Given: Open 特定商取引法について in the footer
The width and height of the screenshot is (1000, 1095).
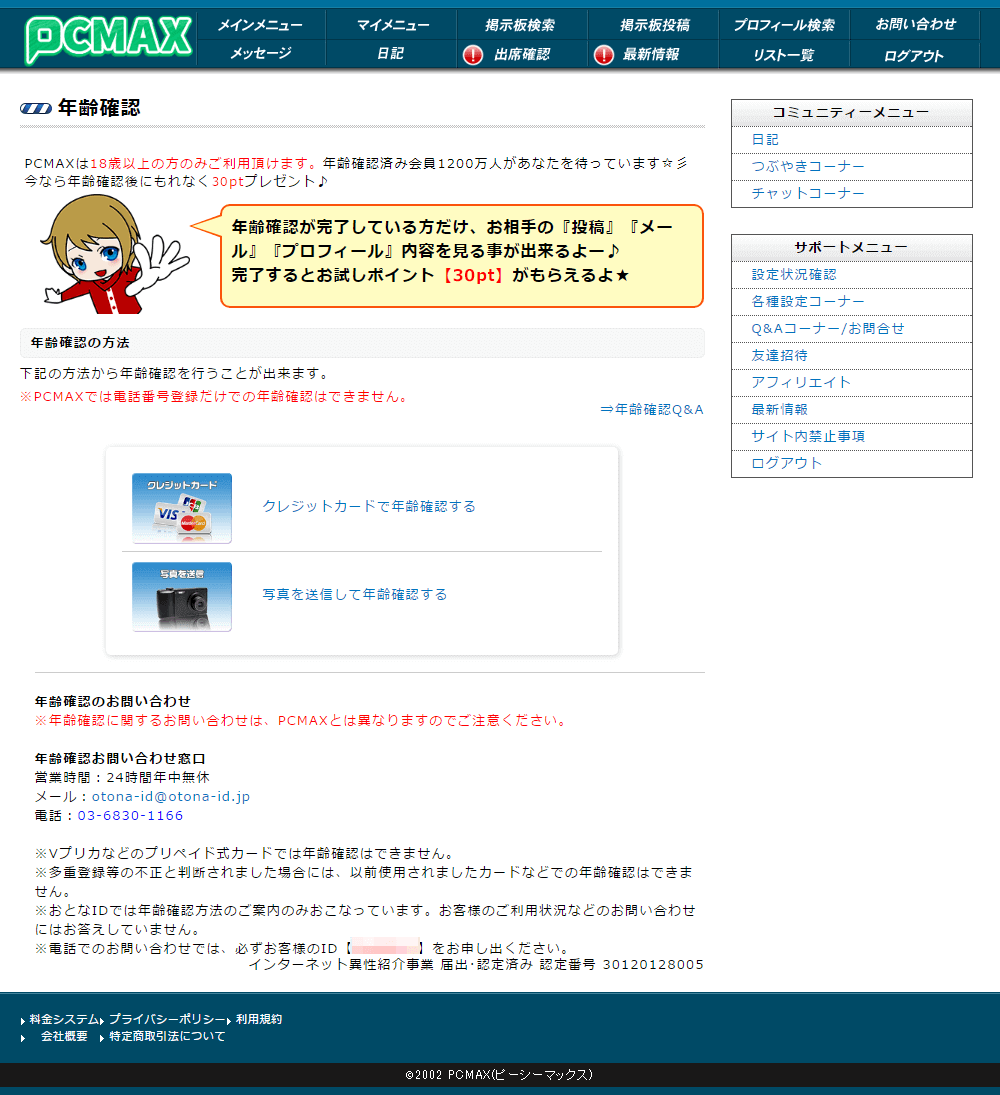Looking at the screenshot, I should pos(168,1036).
